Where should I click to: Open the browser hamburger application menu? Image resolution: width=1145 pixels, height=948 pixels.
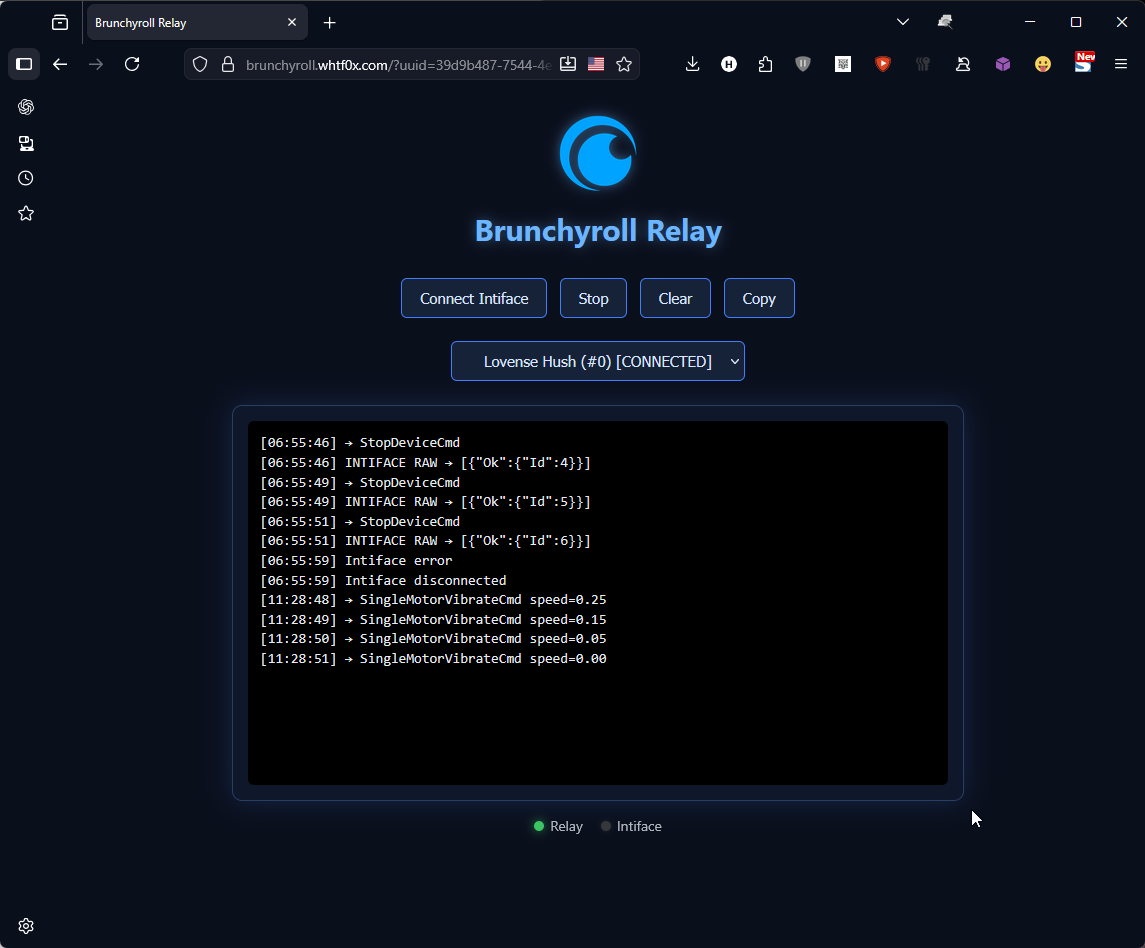coord(1120,64)
